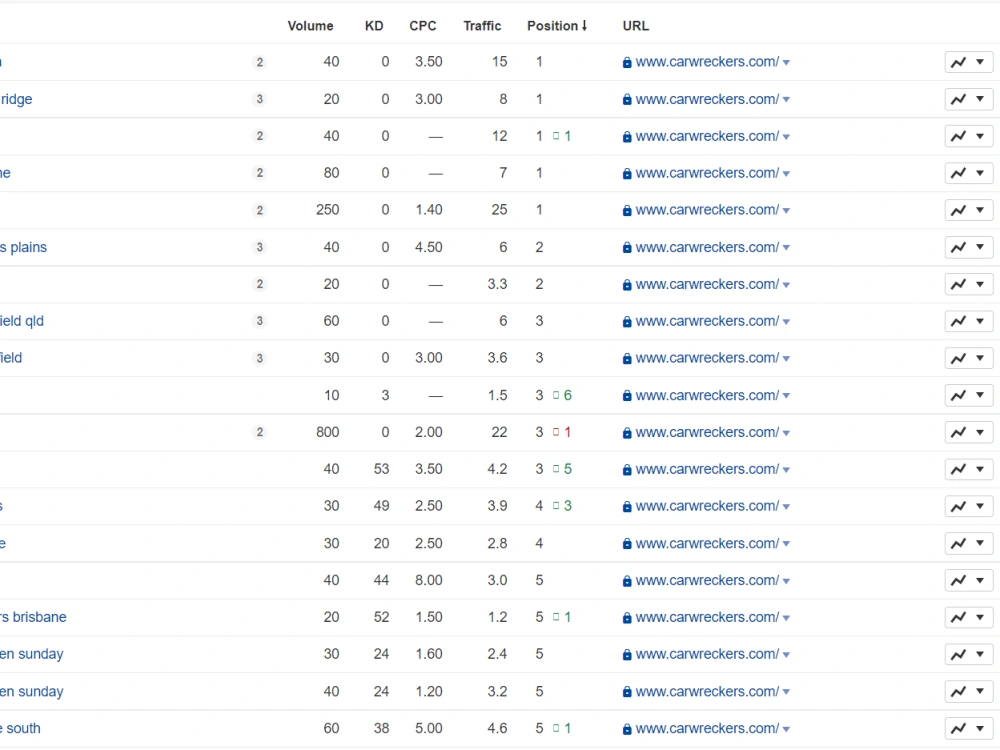This screenshot has height=750, width=1000.
Task: Click SERP badge 2 in volume 80 row
Action: pos(260,173)
